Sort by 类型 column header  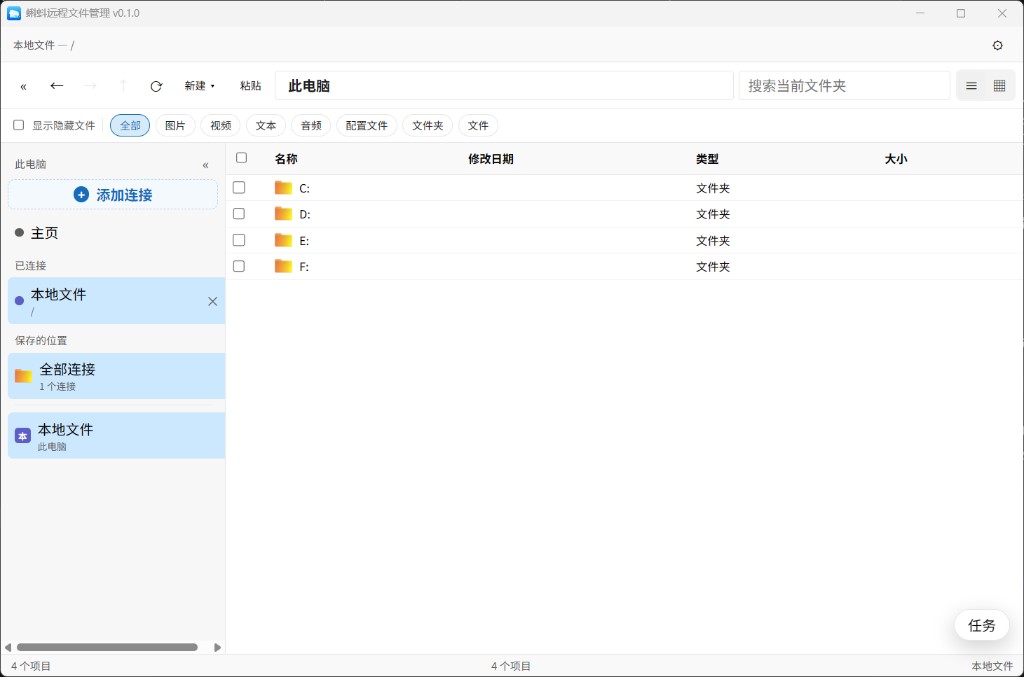[707, 159]
